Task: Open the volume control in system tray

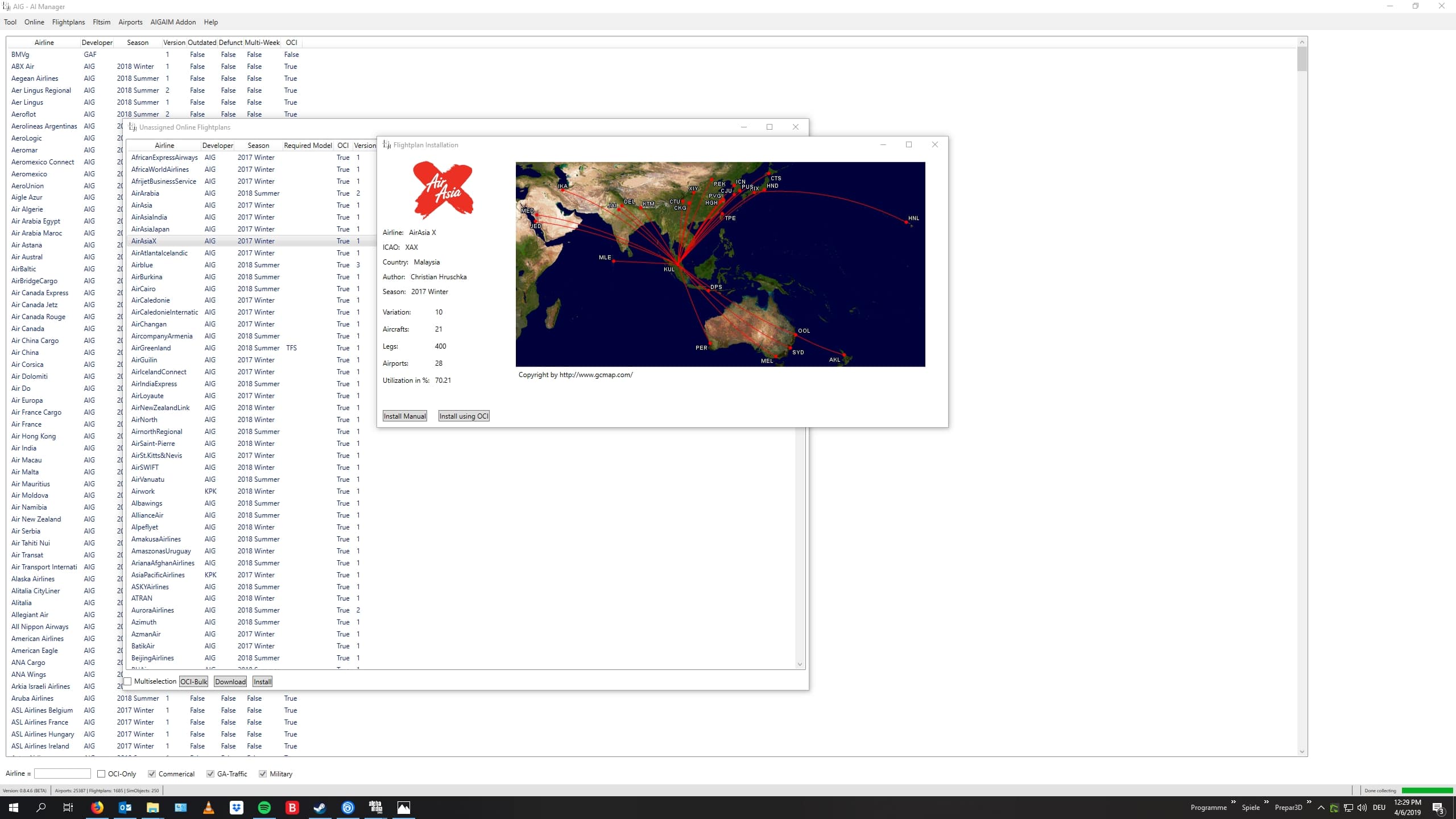Action: click(x=1362, y=808)
